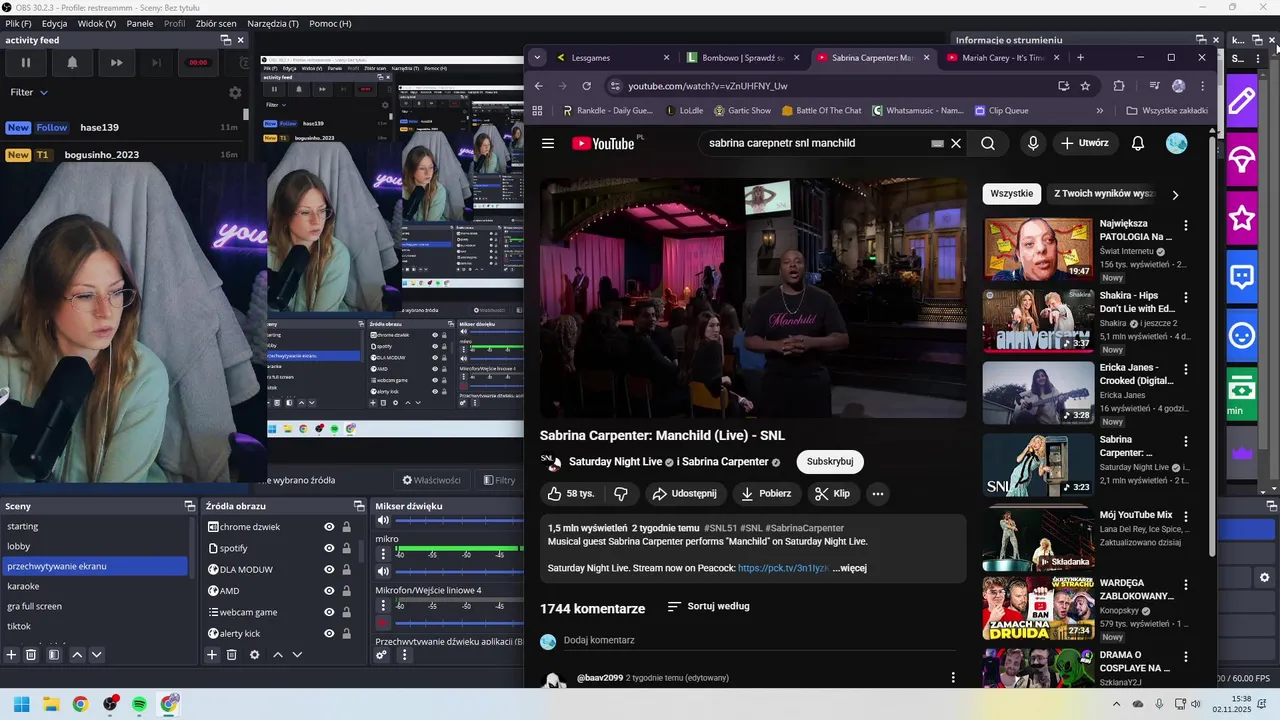
Task: Click the Udostępnij share button
Action: (684, 493)
